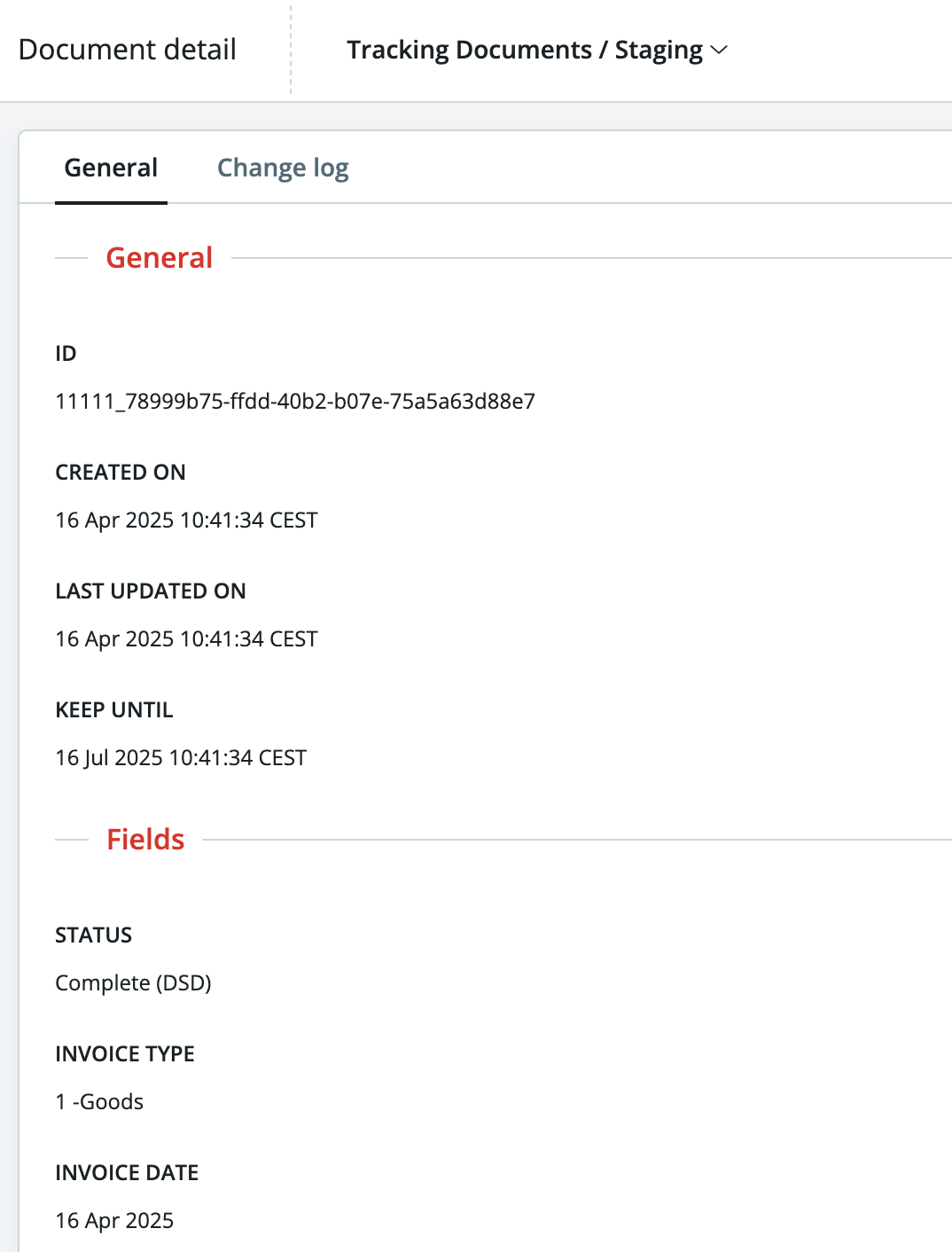Click the Created On label
This screenshot has width=952, height=1252.
coord(121,473)
